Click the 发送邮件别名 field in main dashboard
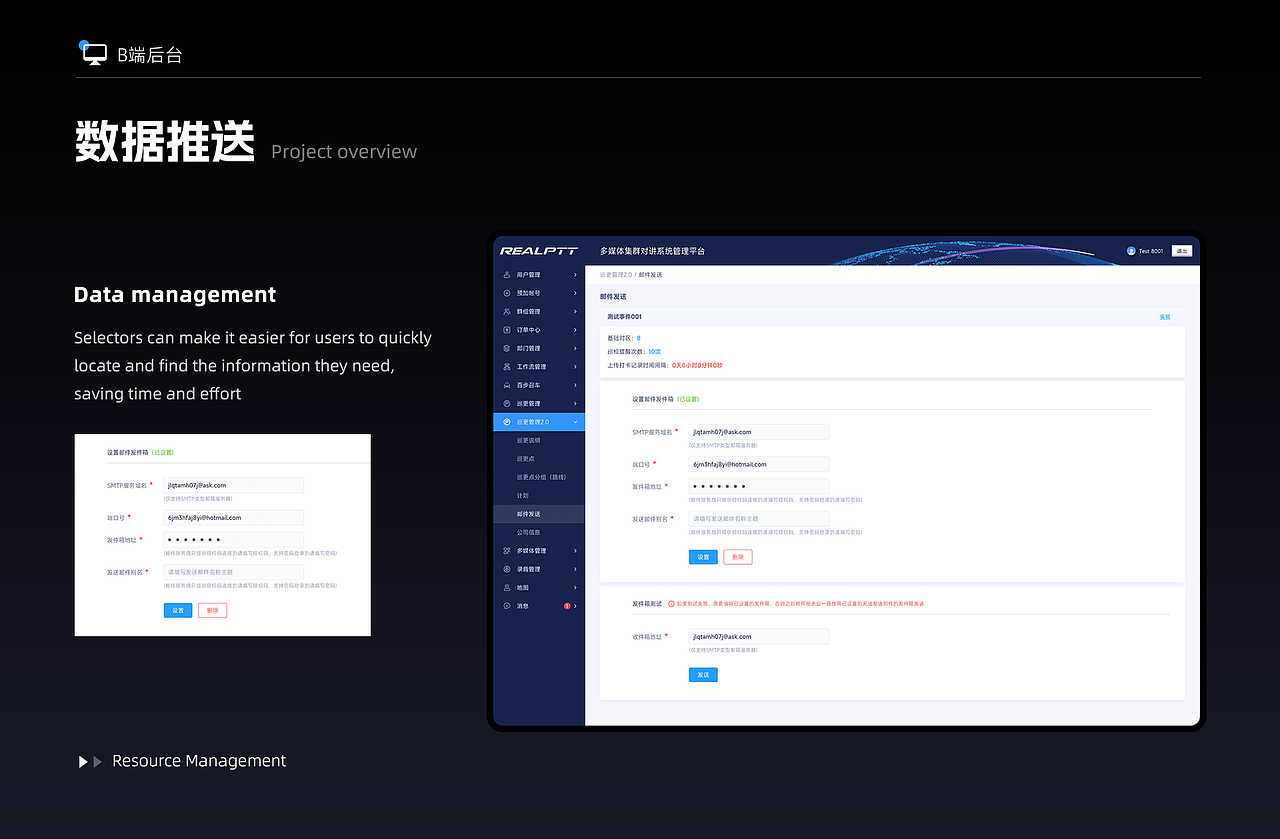 coord(759,519)
